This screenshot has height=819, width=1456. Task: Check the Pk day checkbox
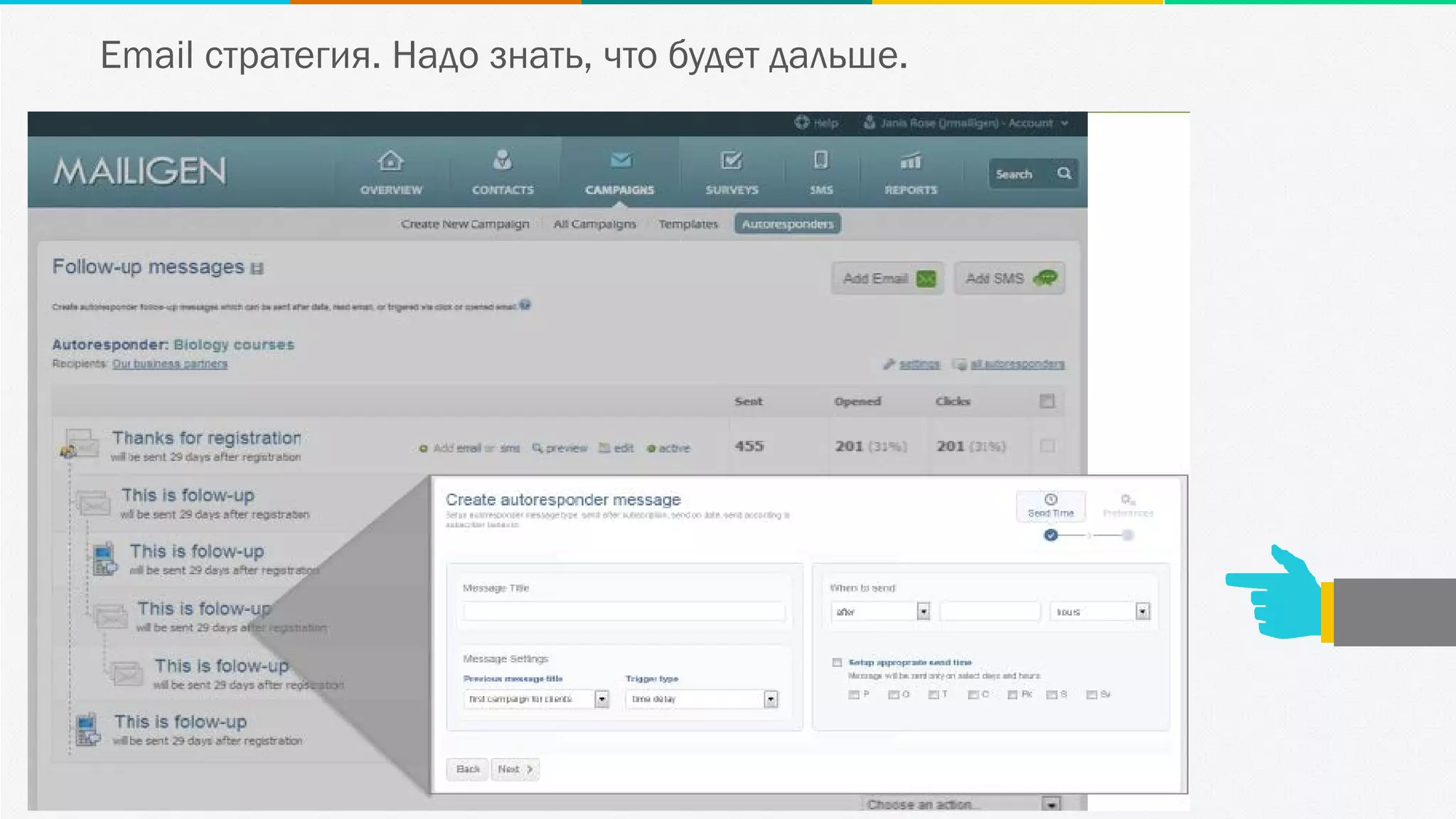[1012, 695]
